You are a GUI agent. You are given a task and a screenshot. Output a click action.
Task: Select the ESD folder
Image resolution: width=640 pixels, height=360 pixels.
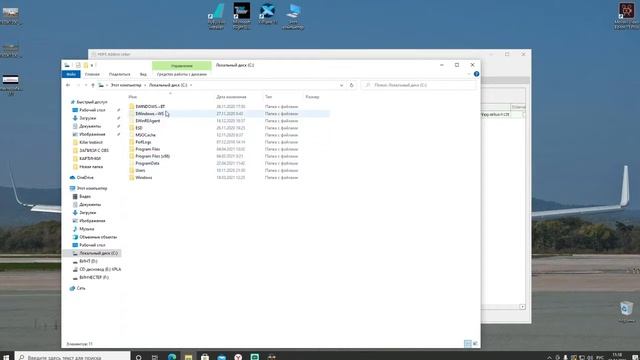coord(136,128)
